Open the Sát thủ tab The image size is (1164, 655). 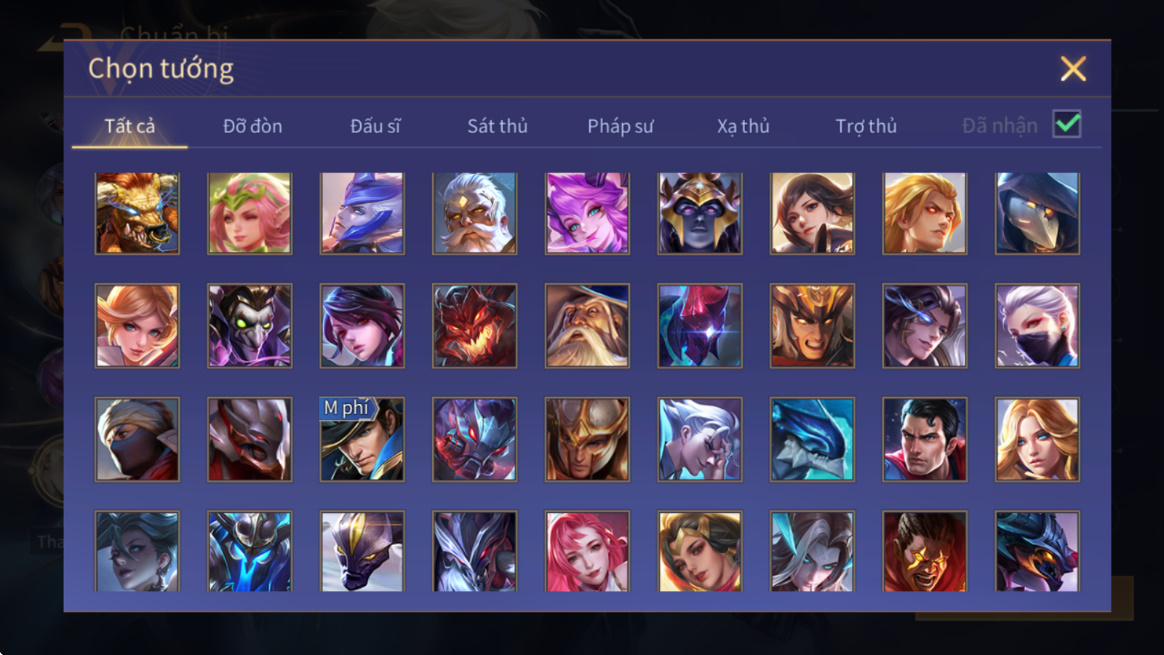pyautogui.click(x=497, y=126)
